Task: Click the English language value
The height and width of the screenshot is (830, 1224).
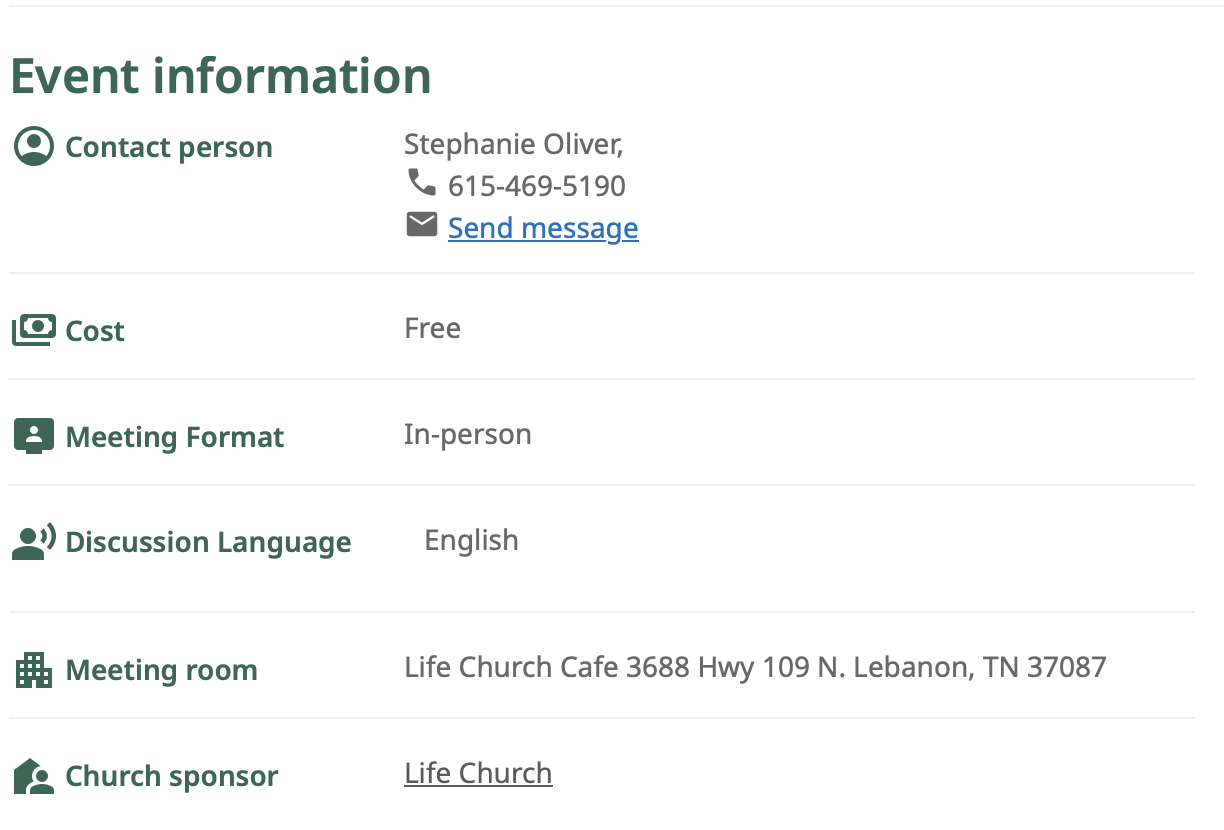Action: click(x=471, y=540)
